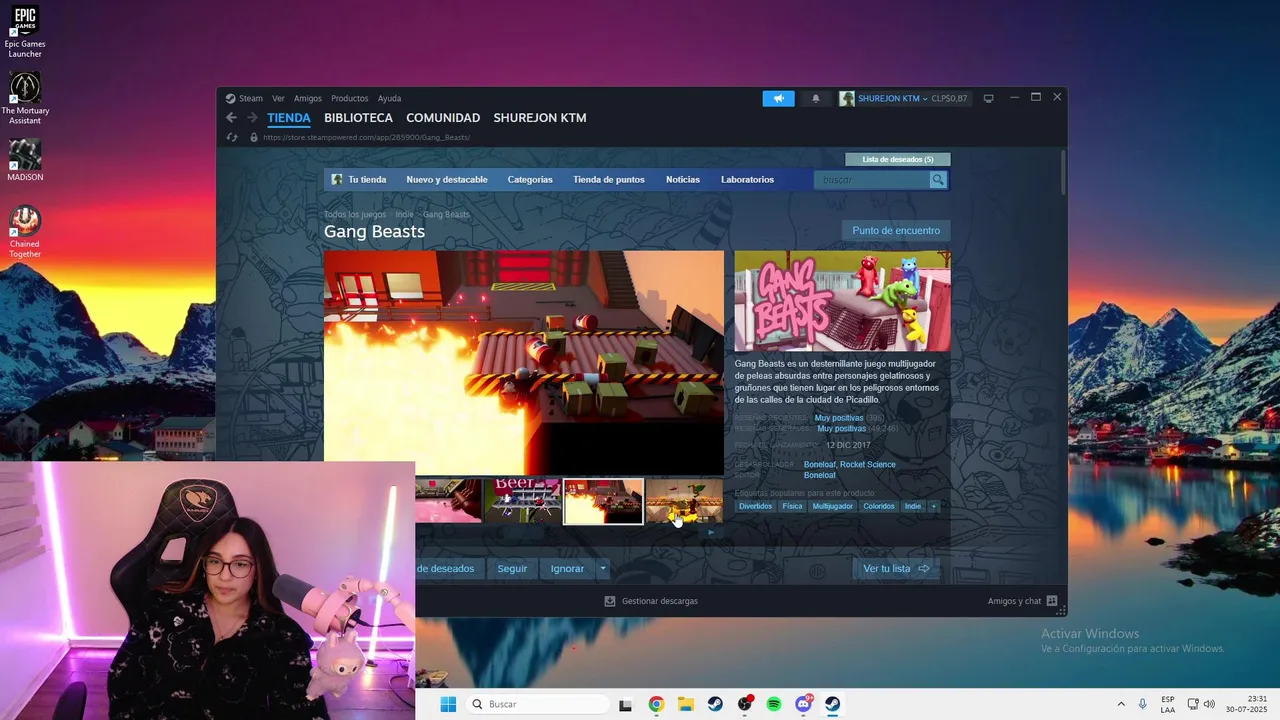Open File Explorer from the taskbar

(x=686, y=704)
